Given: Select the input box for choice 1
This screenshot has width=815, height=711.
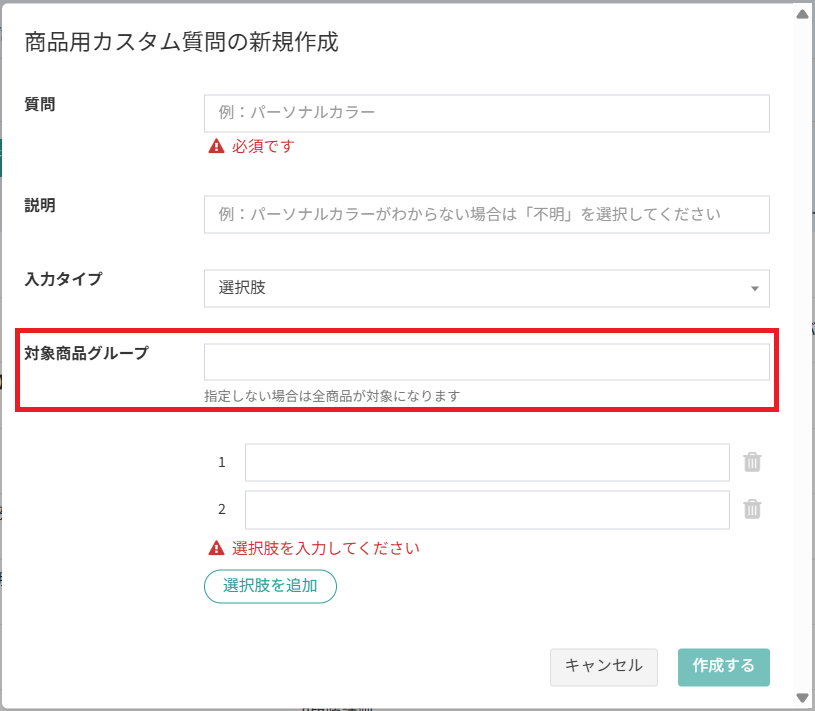Looking at the screenshot, I should 486,463.
